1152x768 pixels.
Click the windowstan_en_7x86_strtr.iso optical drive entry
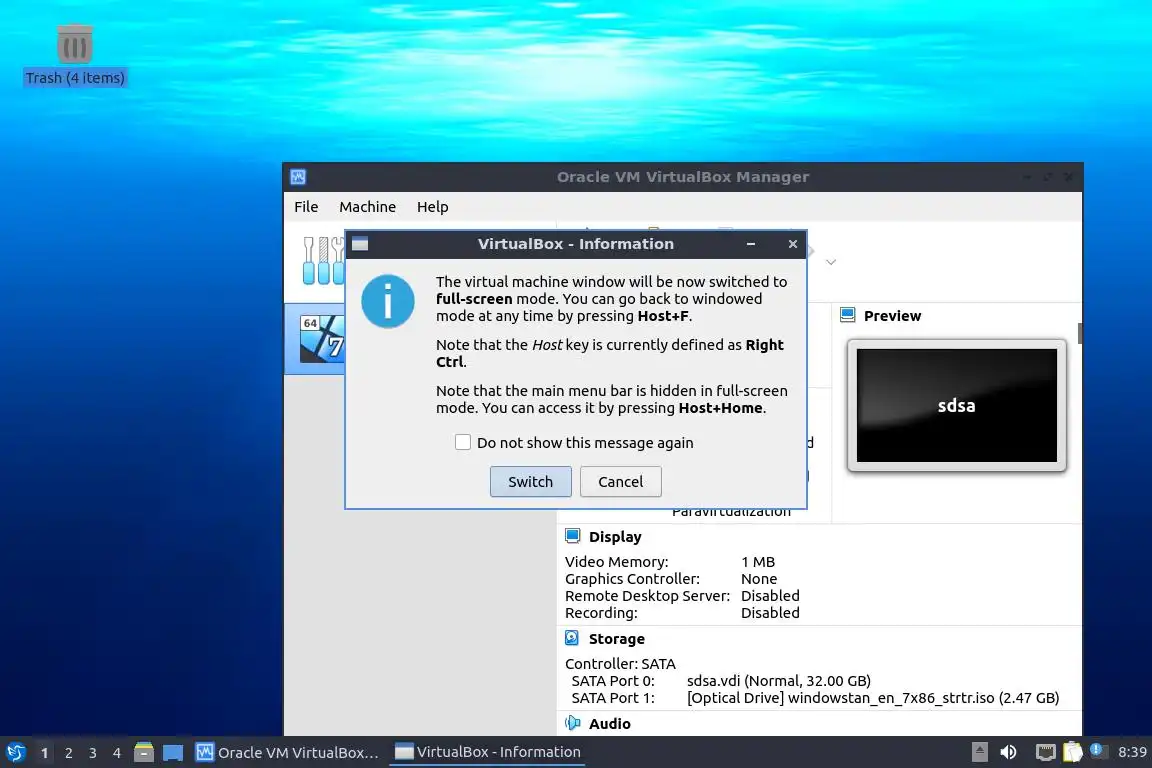coord(873,698)
